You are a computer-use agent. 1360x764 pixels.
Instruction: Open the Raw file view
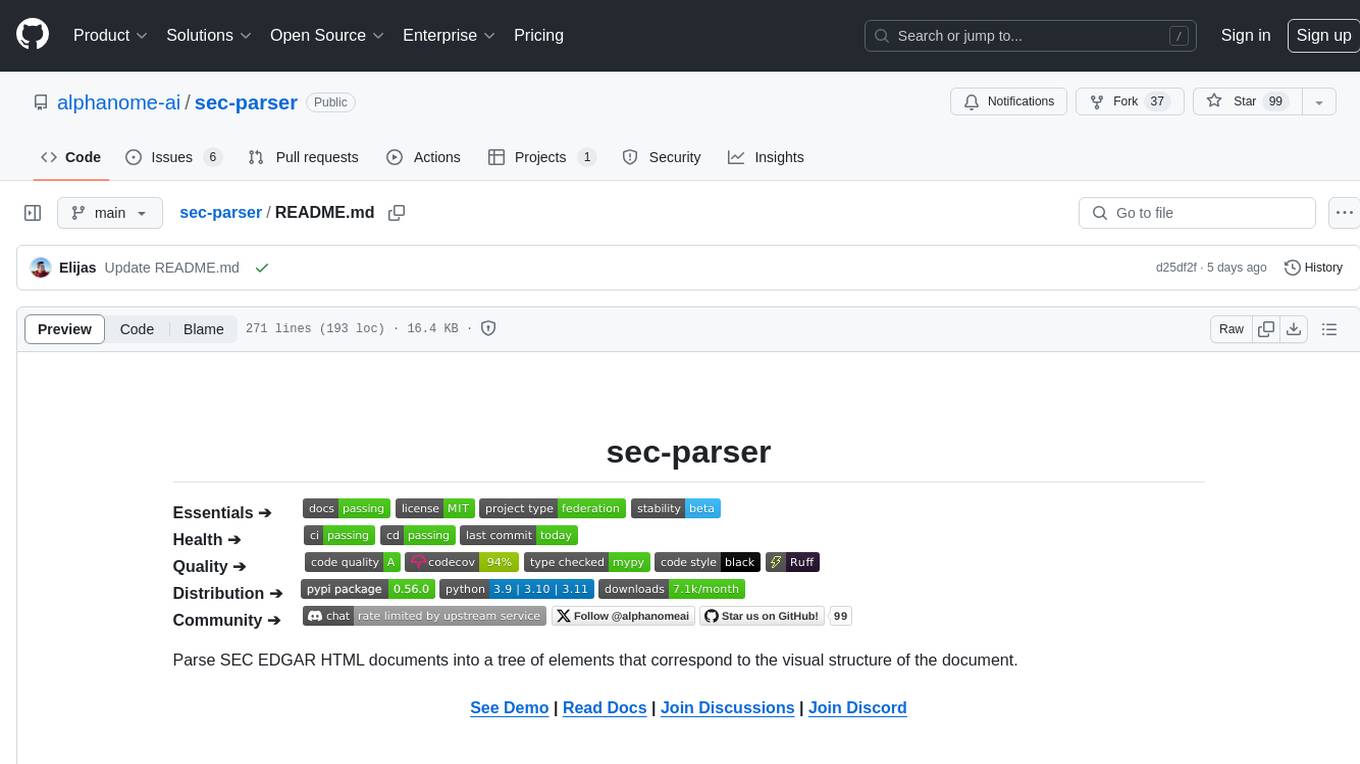[x=1231, y=329]
